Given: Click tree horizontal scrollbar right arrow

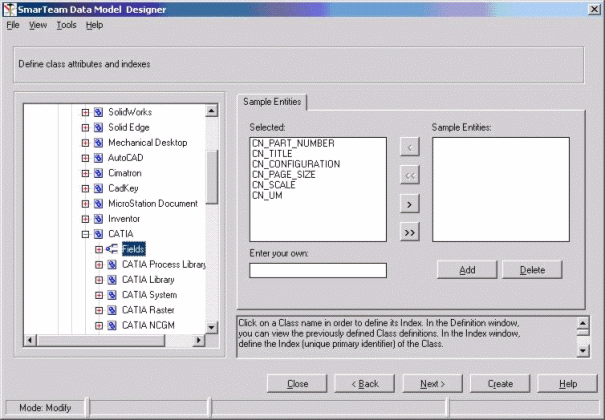Looking at the screenshot, I should tap(198, 340).
